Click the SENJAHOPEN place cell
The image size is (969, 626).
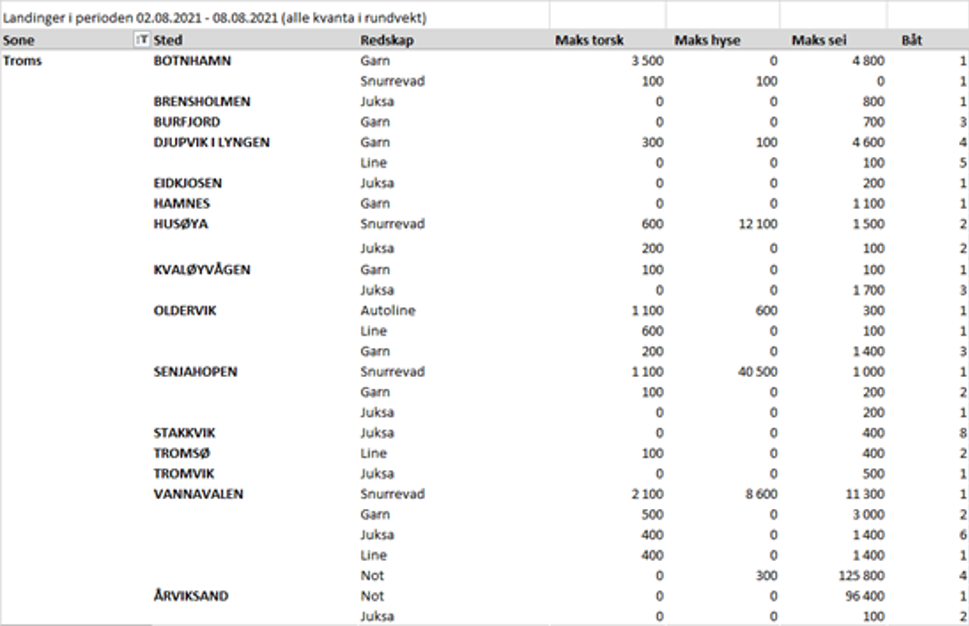[196, 372]
